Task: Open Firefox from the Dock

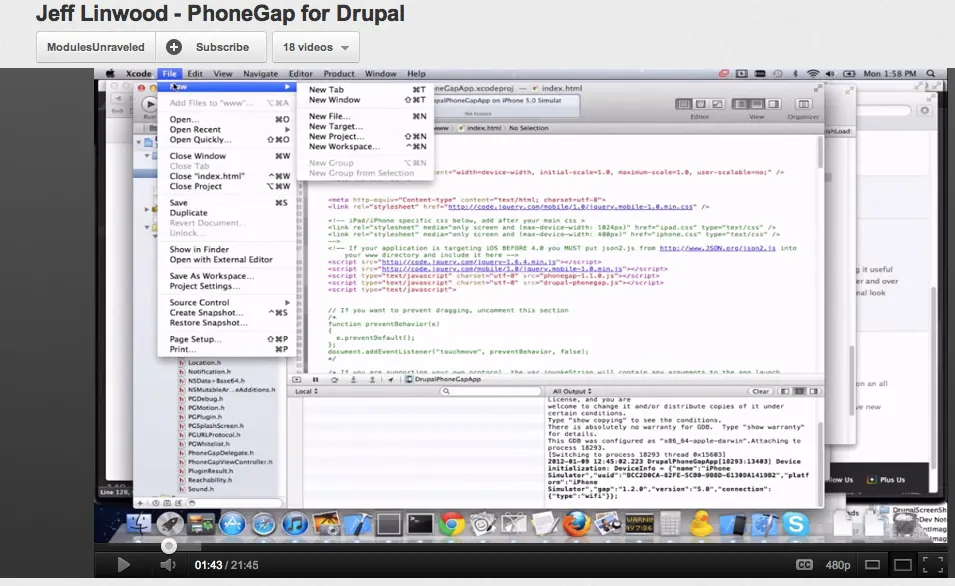Action: pos(576,524)
